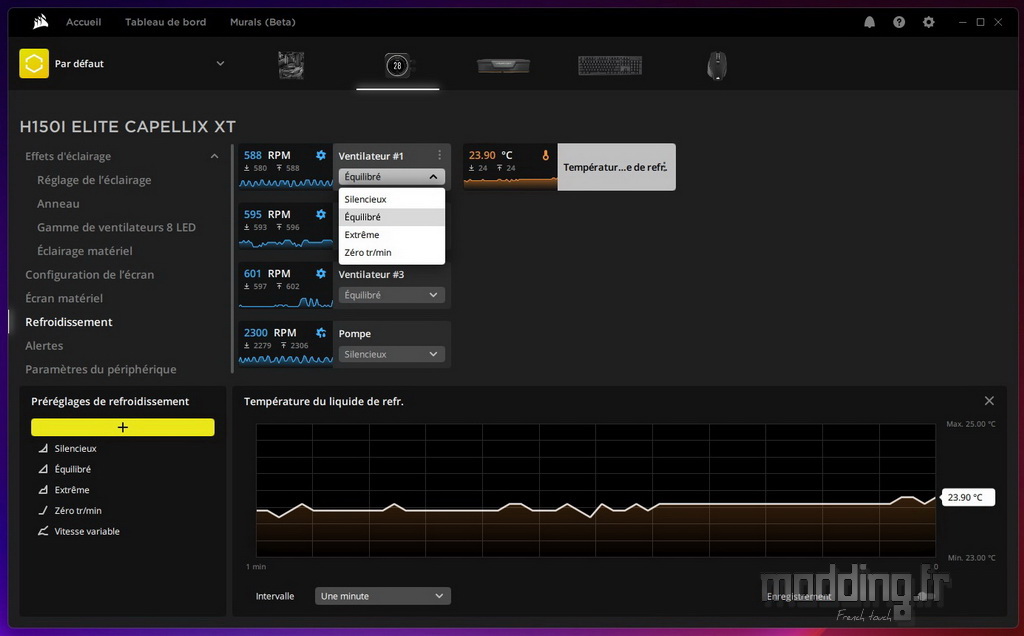This screenshot has height=636, width=1024.
Task: Open the Alertes section
Action: coord(44,345)
